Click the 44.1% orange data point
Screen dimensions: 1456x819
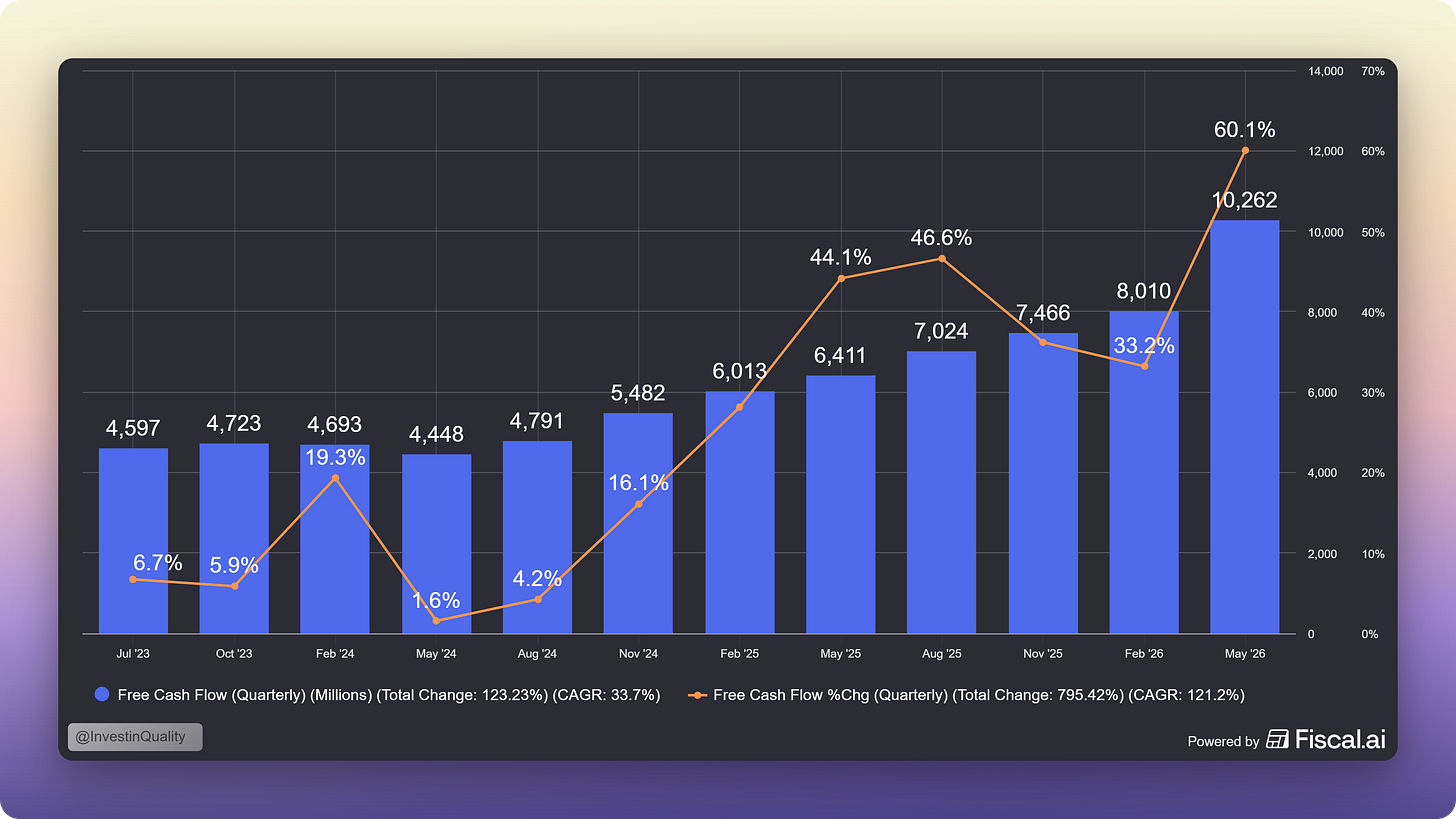pos(841,278)
